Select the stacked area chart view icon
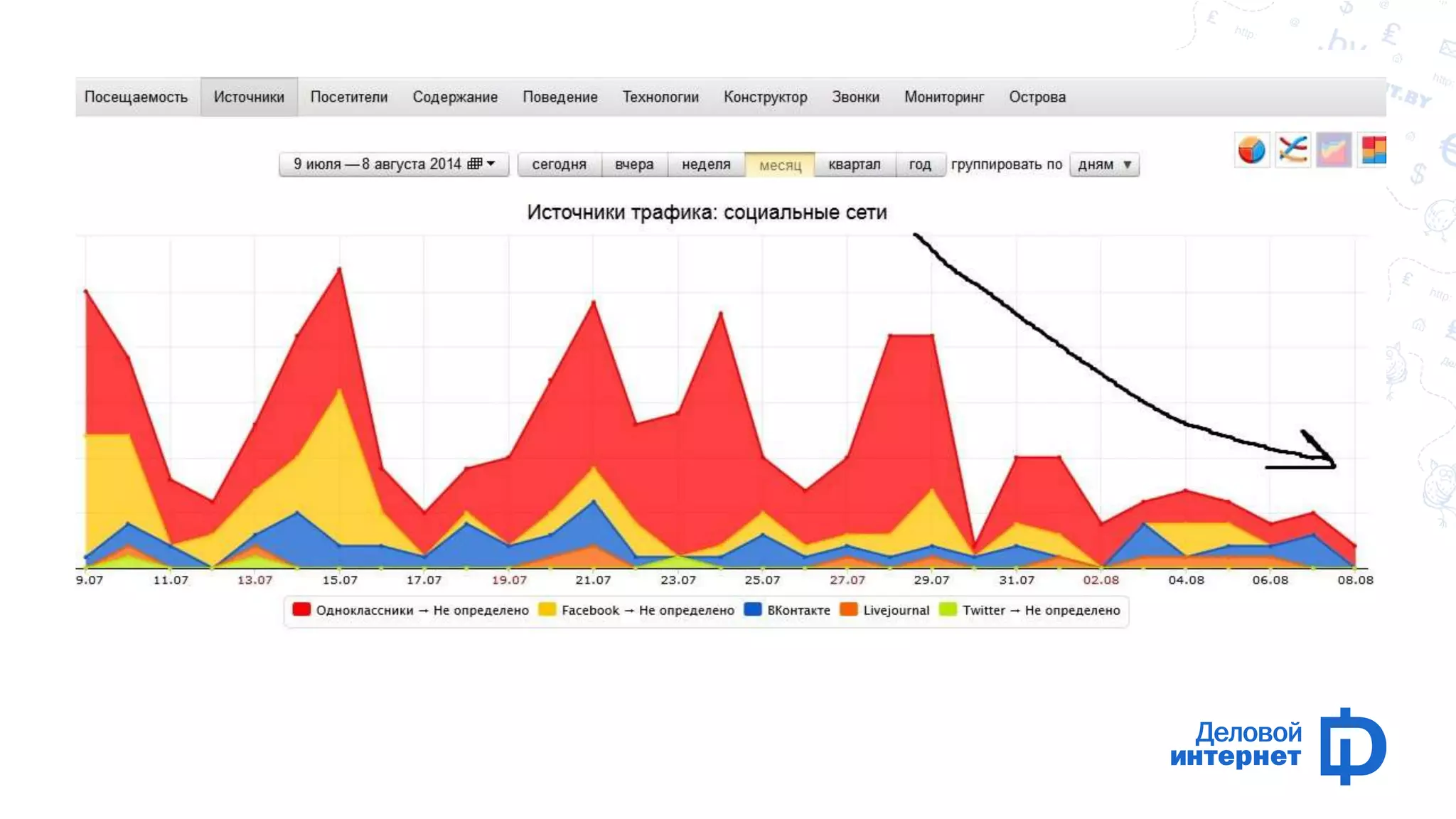 coord(1333,150)
